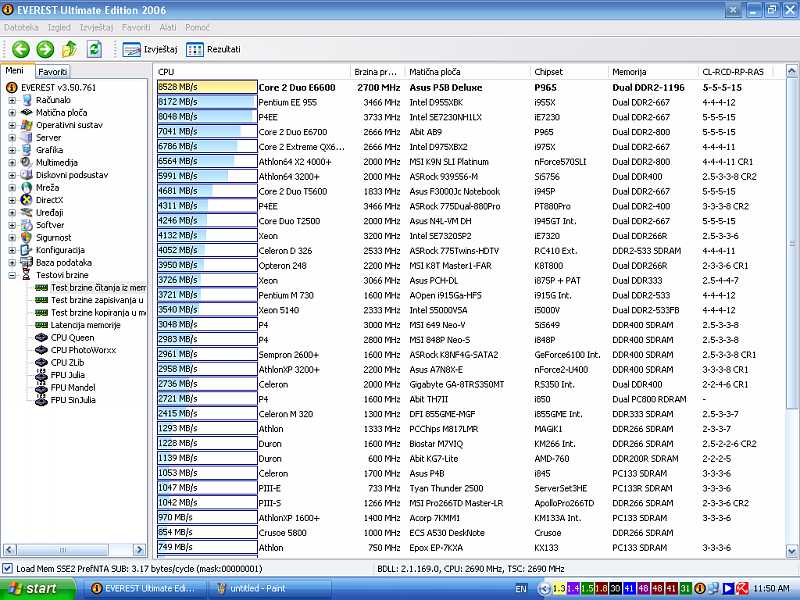Image resolution: width=800 pixels, height=600 pixels.
Task: Expand the Matična ploča tree node
Action: pos(12,112)
